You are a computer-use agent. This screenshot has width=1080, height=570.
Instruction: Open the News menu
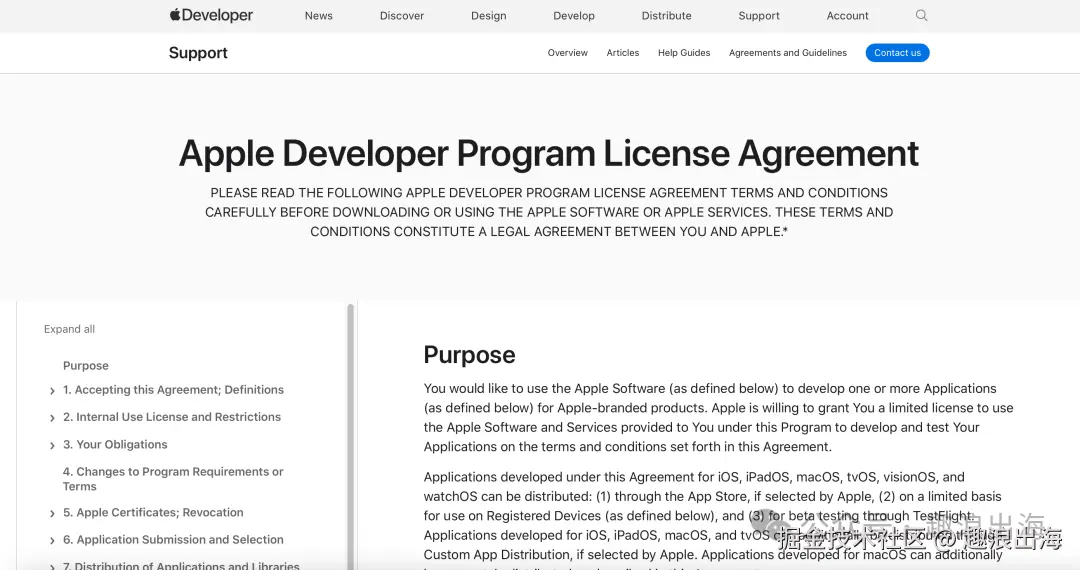point(318,16)
